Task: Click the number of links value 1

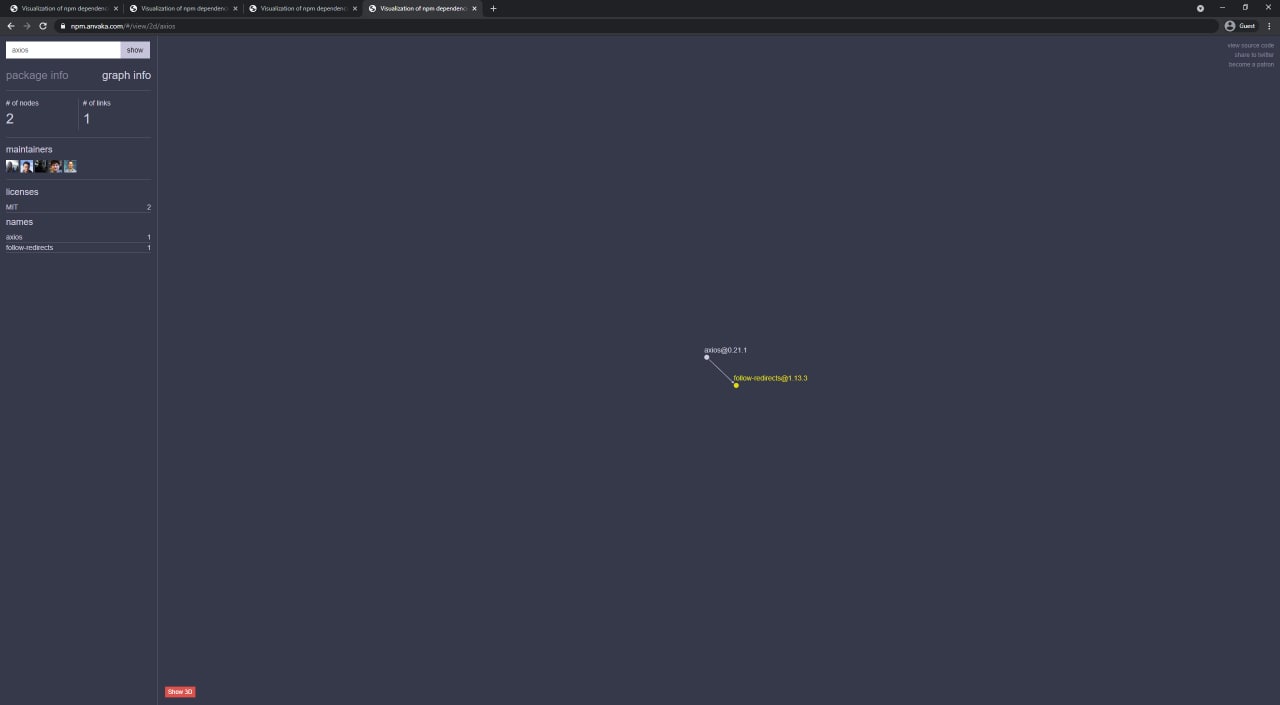Action: [x=87, y=119]
